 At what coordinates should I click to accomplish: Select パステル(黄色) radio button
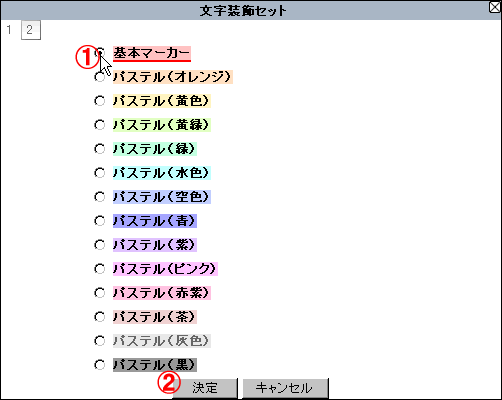click(100, 101)
